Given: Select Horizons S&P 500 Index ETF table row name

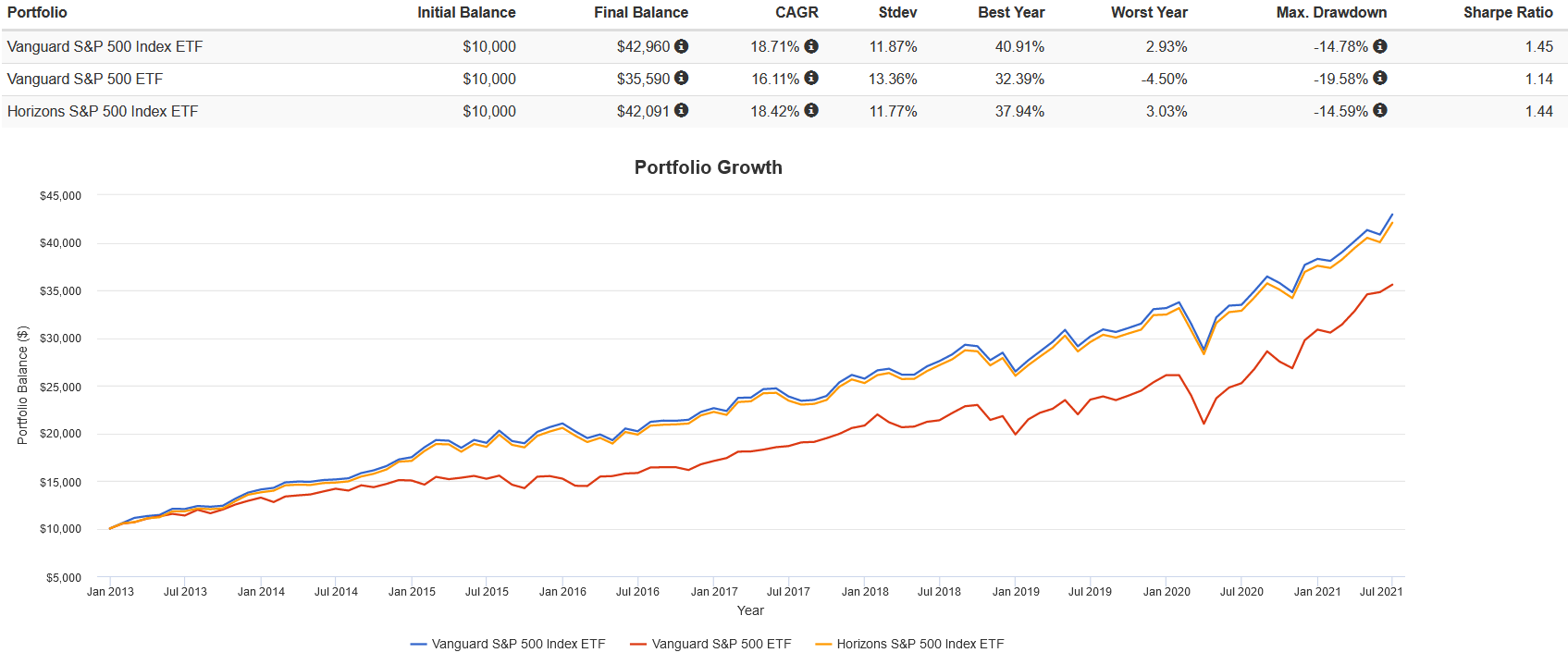Looking at the screenshot, I should (x=103, y=112).
